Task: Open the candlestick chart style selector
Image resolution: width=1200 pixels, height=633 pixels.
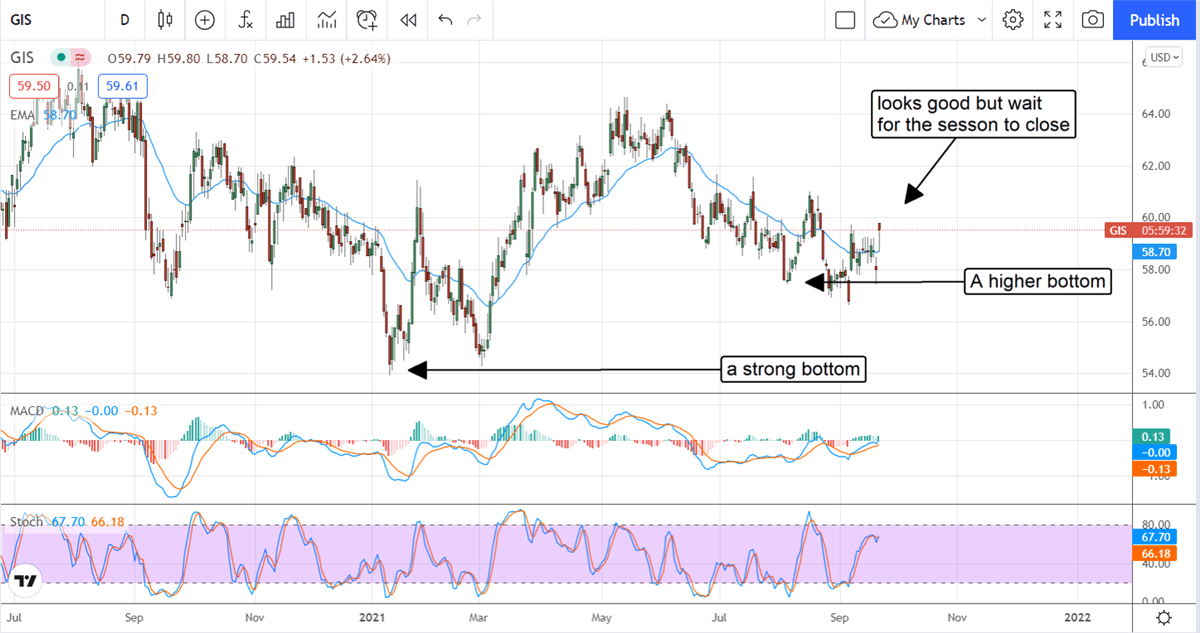Action: tap(165, 20)
